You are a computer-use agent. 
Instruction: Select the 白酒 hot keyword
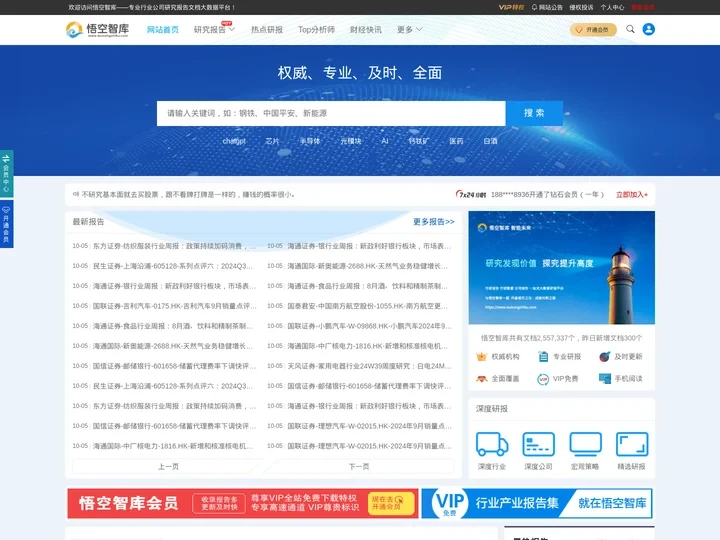[490, 141]
